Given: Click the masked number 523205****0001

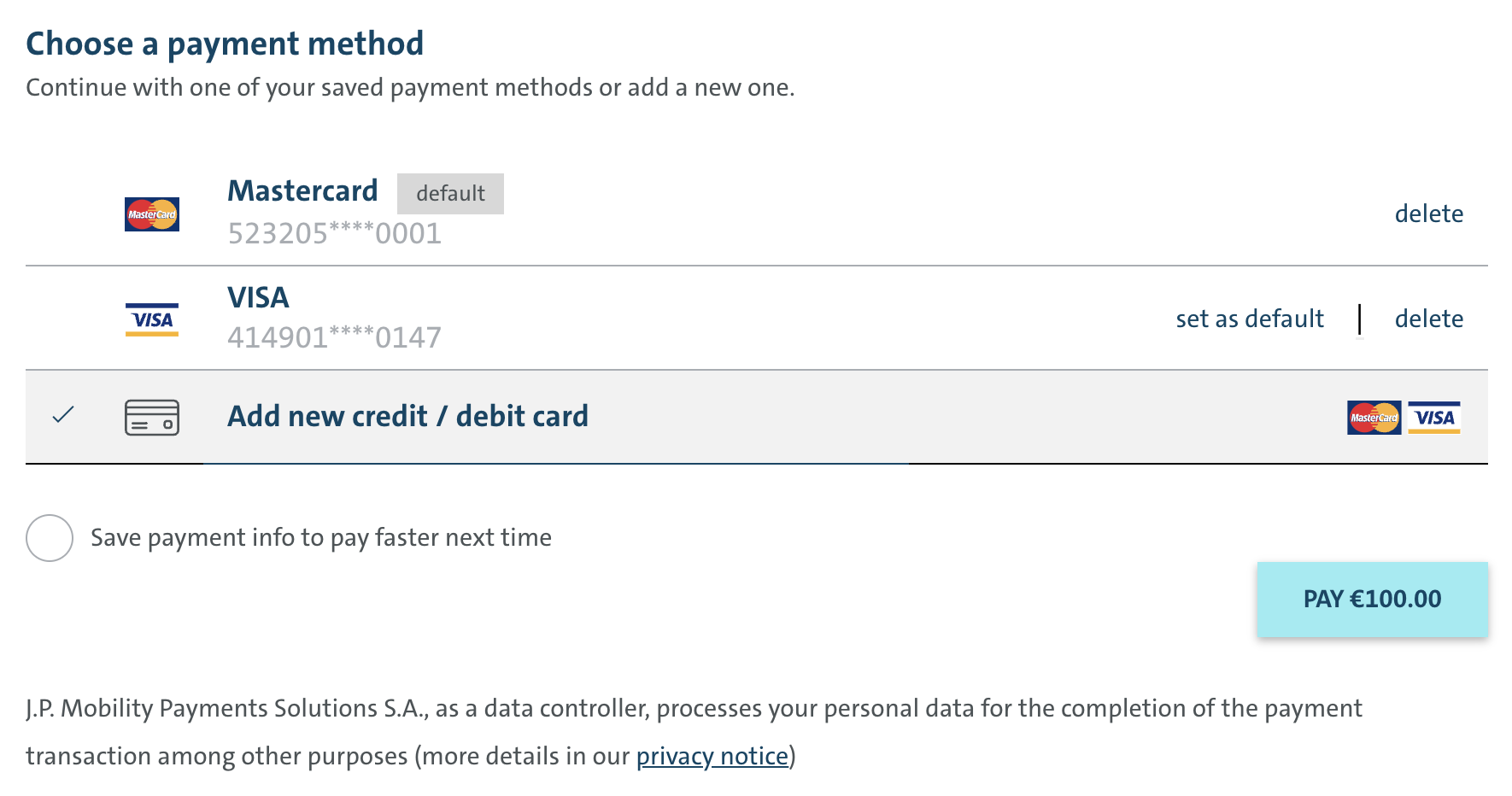Looking at the screenshot, I should pos(334,233).
